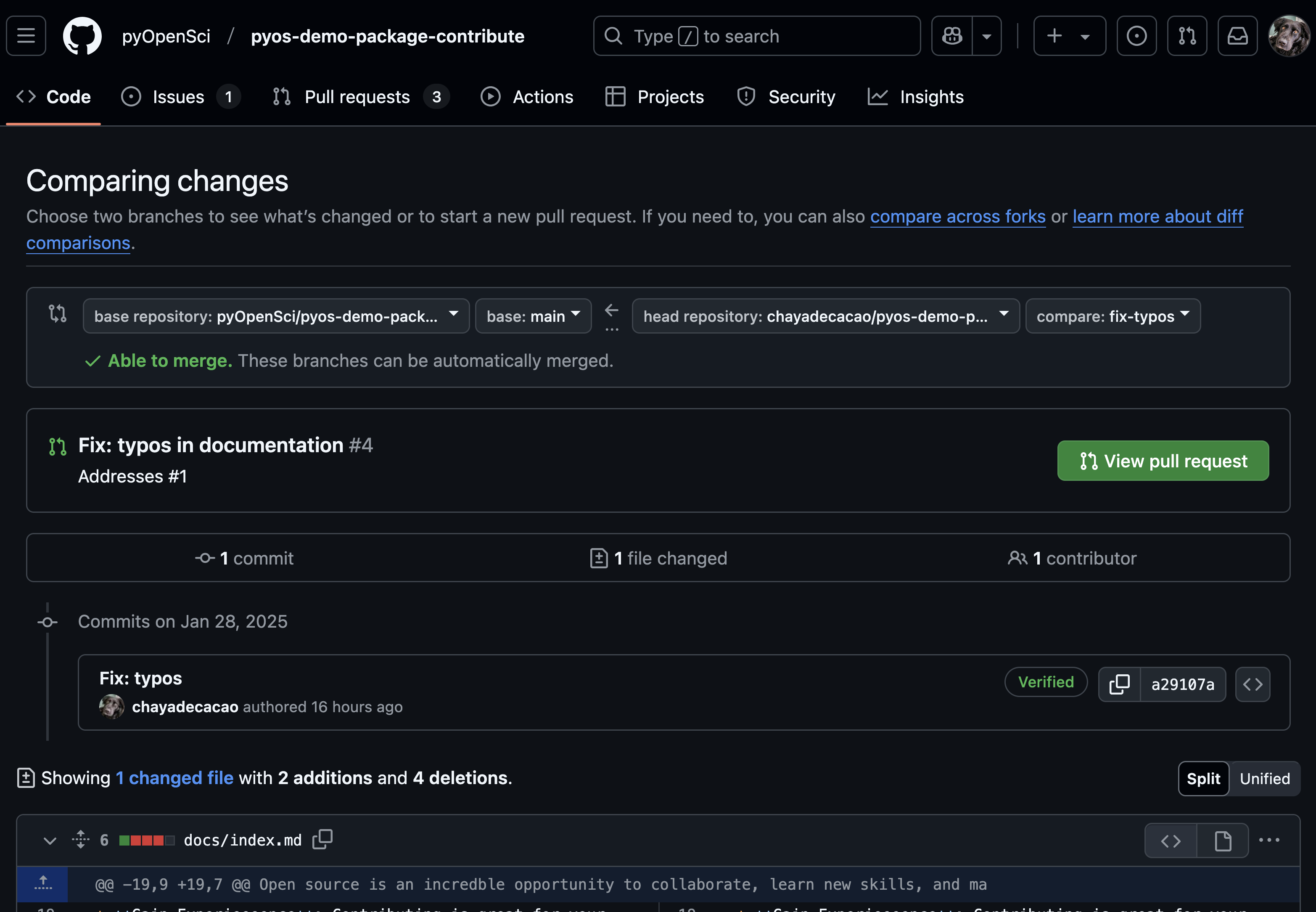
Task: Show the 1 commit section
Action: [244, 558]
